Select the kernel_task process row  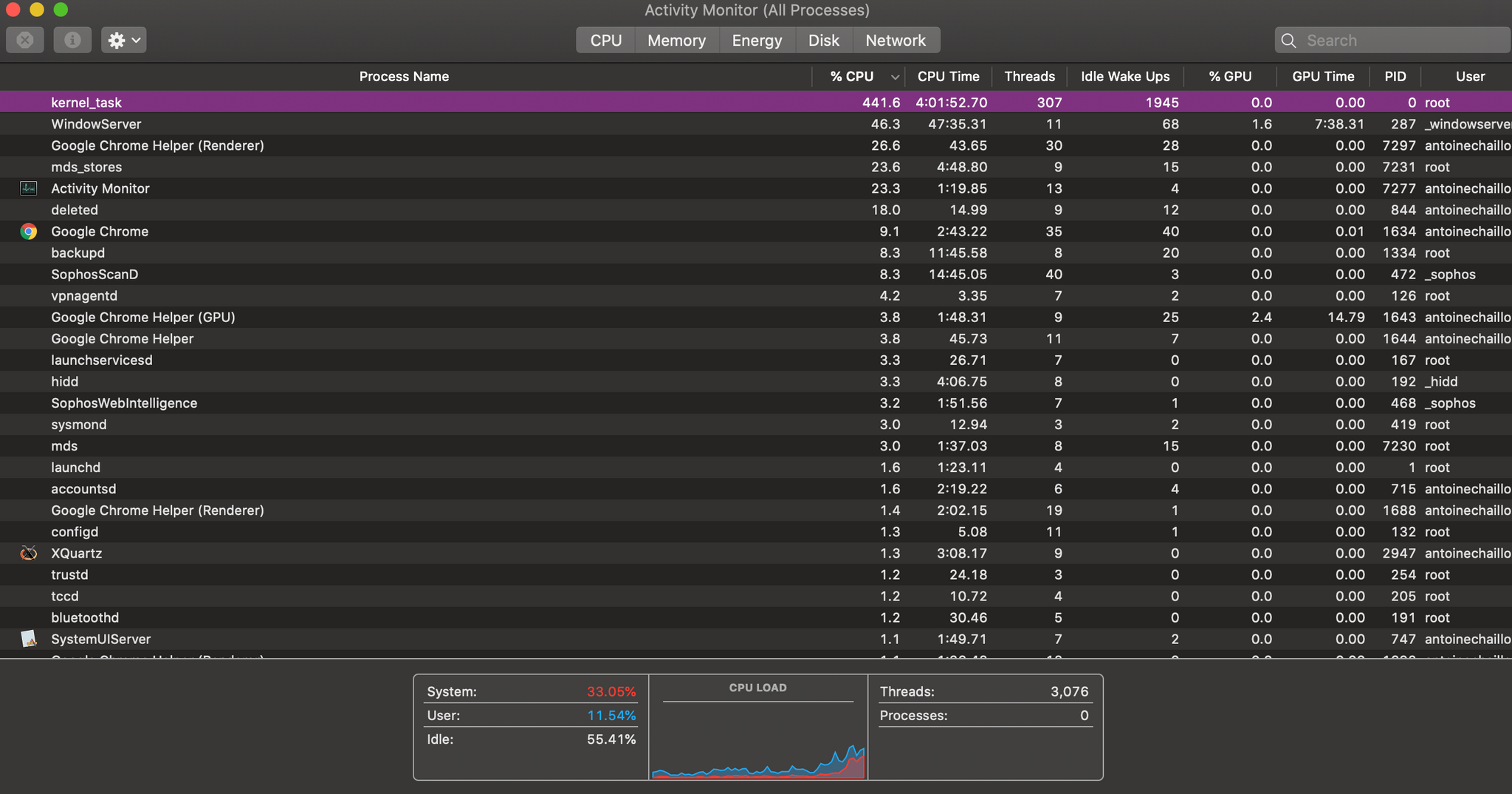[x=756, y=103]
